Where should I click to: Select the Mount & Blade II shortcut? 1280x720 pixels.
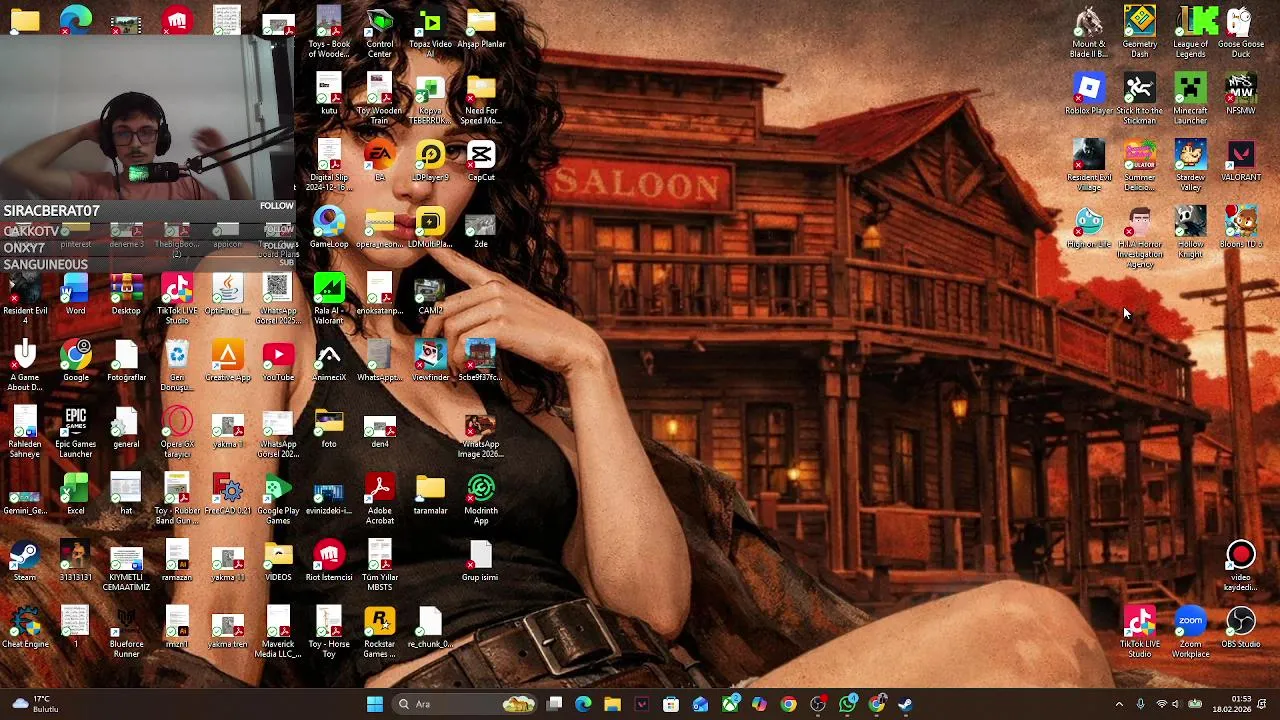pyautogui.click(x=1088, y=31)
